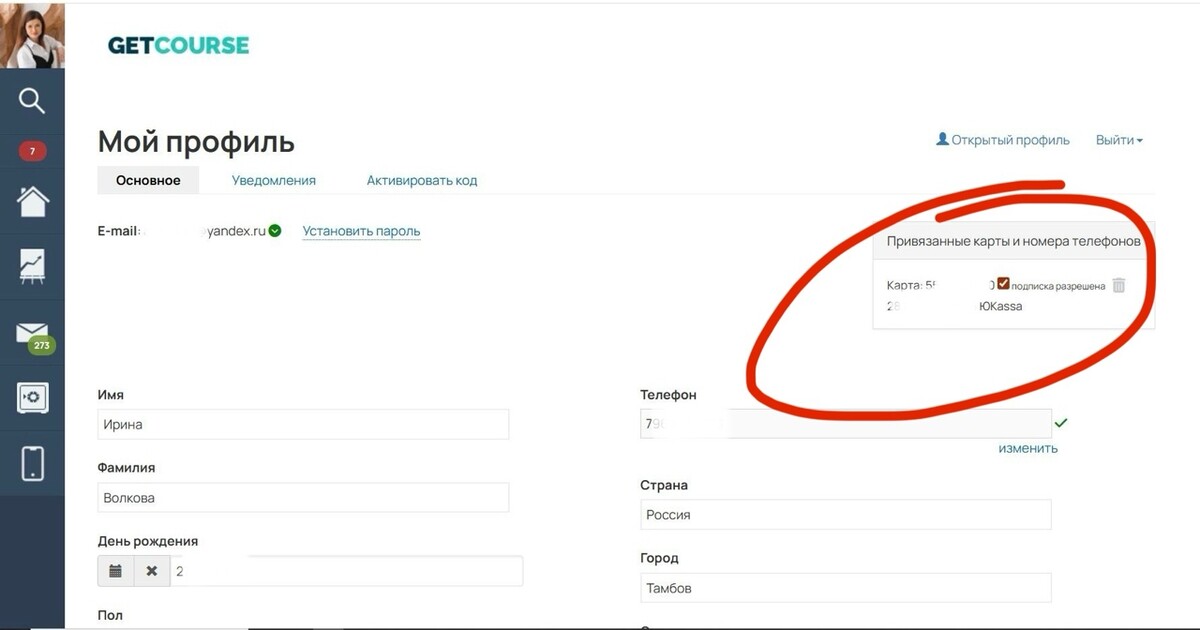Open the mobile phone sidebar icon
This screenshot has width=1200, height=630.
tap(32, 463)
